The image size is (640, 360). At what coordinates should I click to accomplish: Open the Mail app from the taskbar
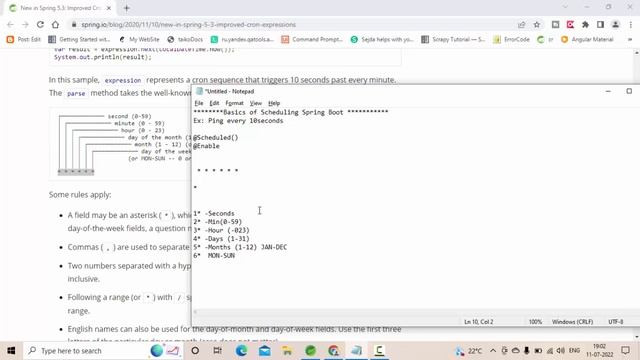pyautogui.click(x=264, y=351)
